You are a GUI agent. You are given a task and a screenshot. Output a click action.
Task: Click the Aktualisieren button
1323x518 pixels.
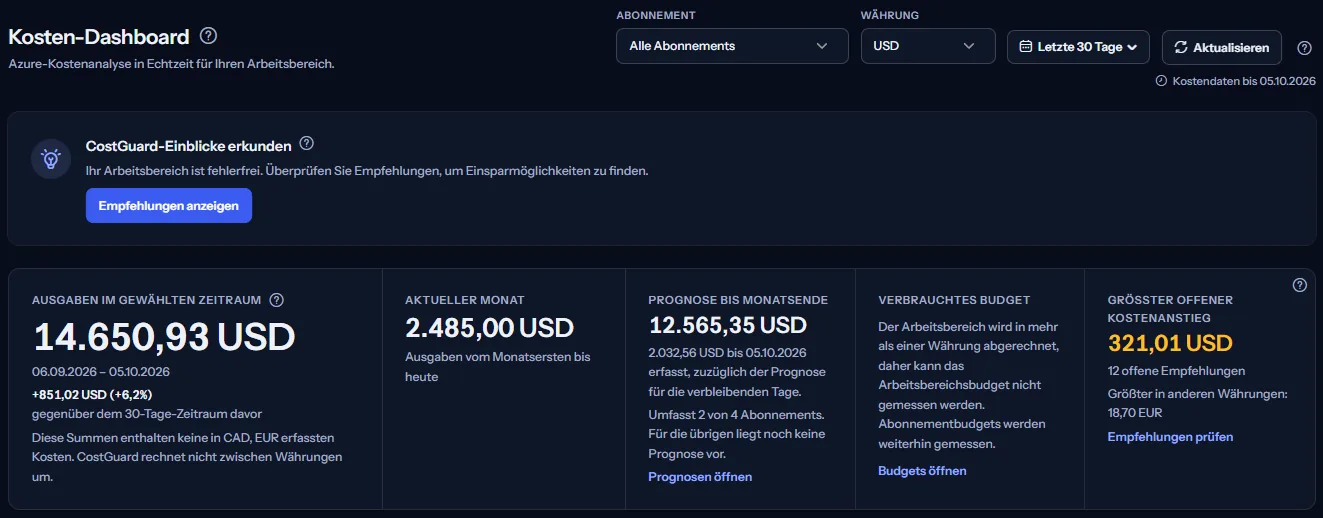pyautogui.click(x=1222, y=47)
